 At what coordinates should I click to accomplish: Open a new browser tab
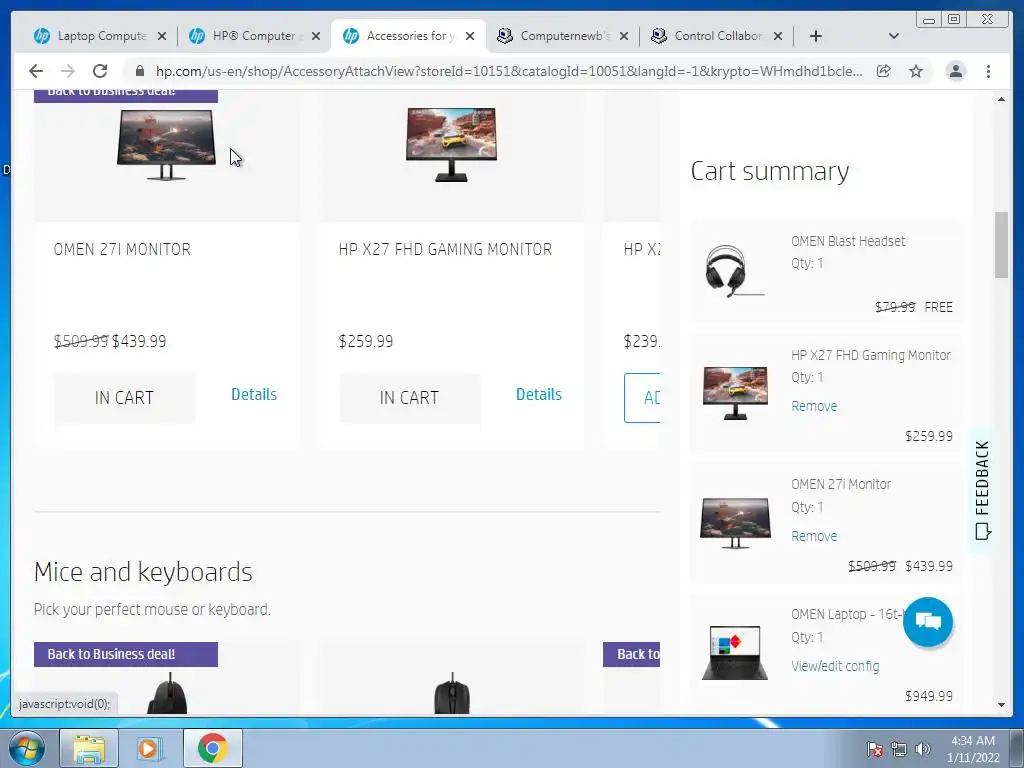tap(816, 36)
